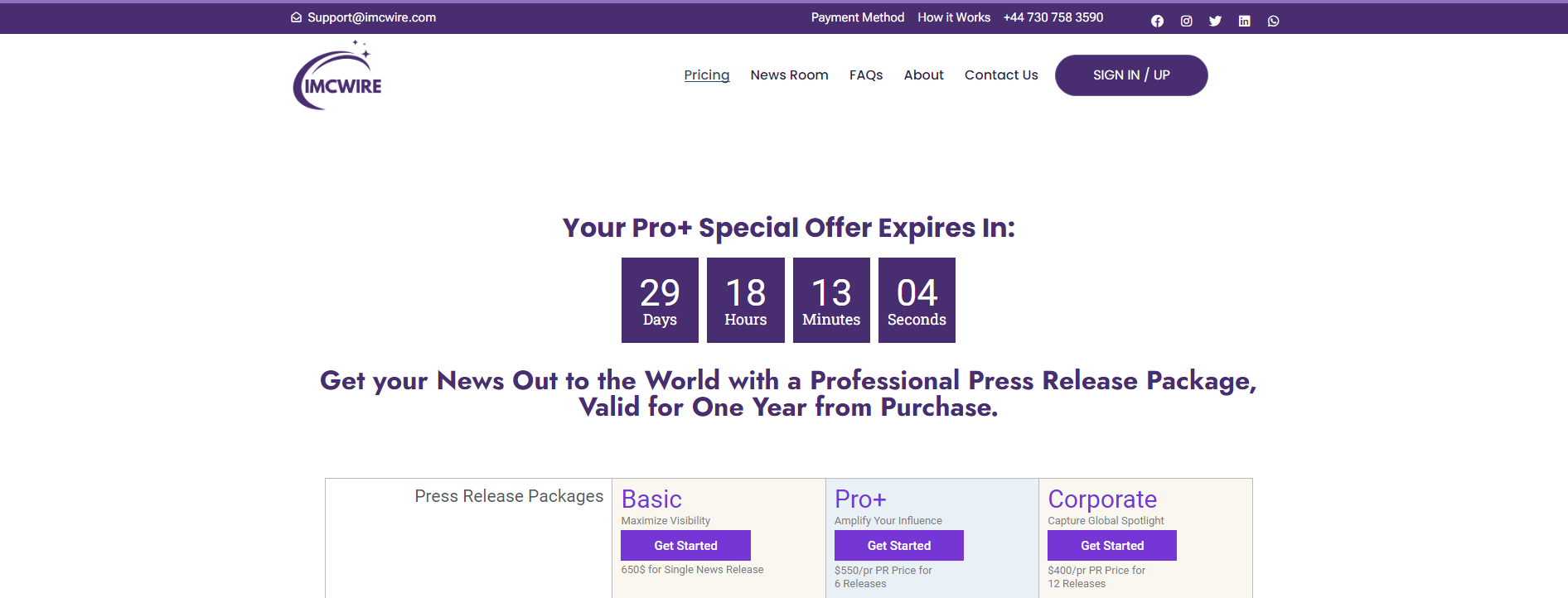Click the 'Press Release Packages' label

[509, 496]
